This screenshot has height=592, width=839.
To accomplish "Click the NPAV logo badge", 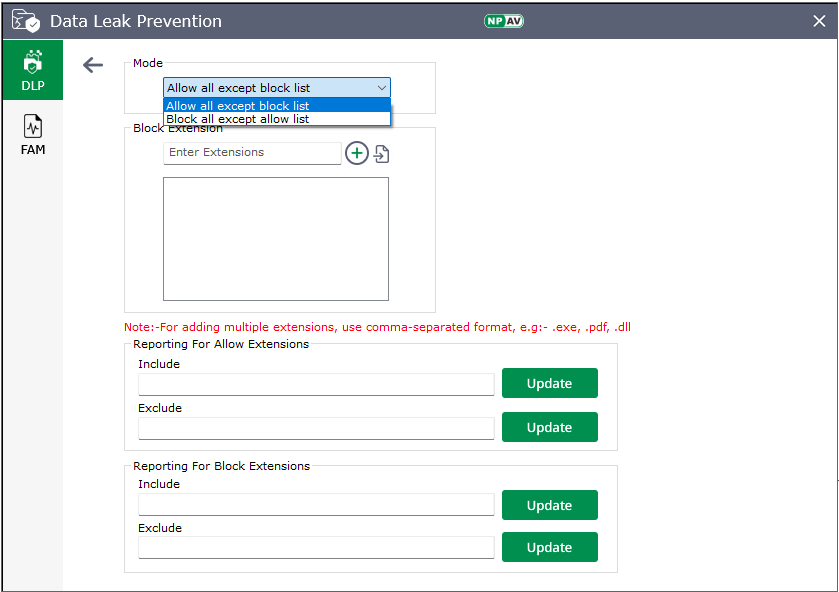I will tap(503, 21).
